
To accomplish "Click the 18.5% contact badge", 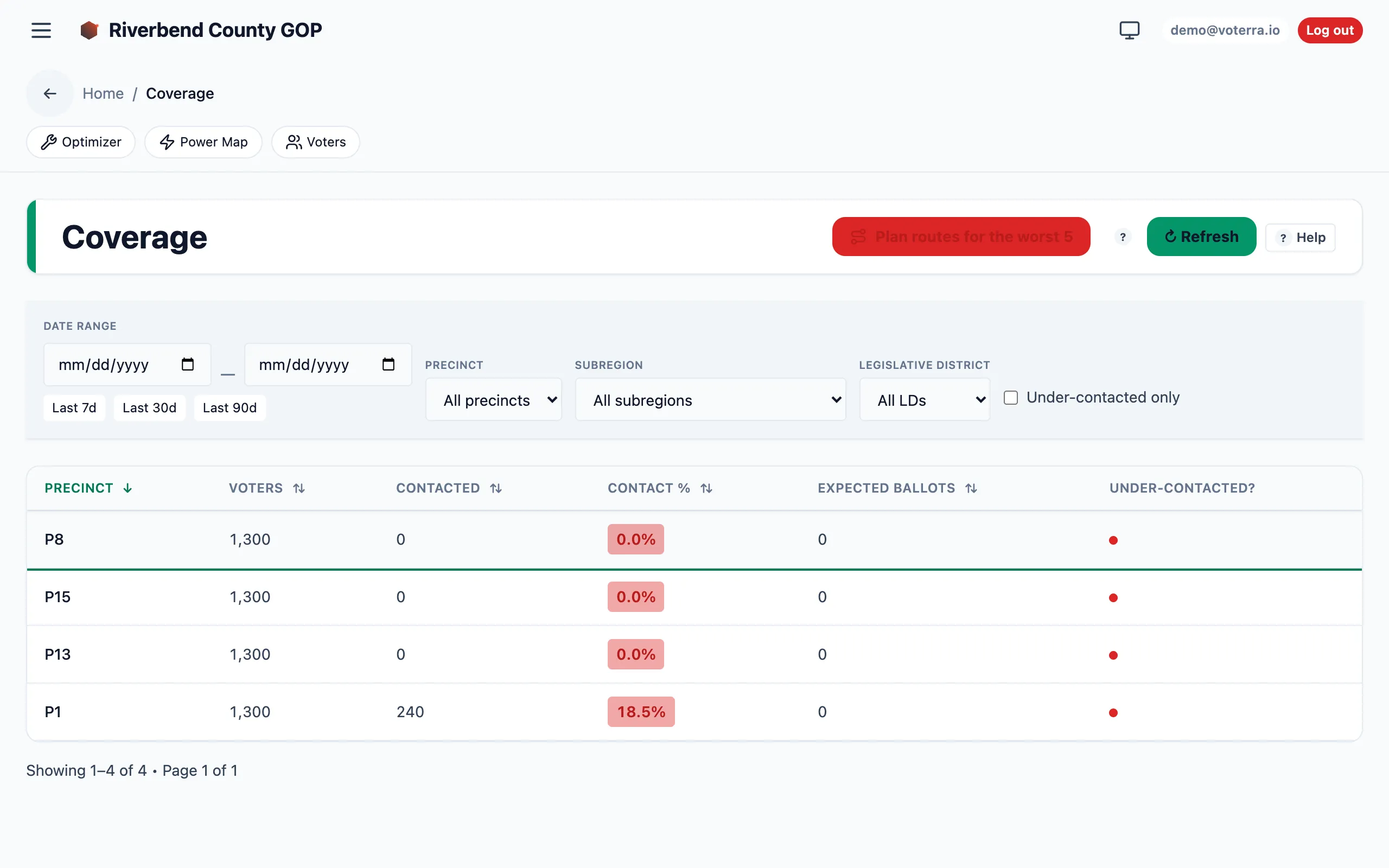I will point(641,712).
